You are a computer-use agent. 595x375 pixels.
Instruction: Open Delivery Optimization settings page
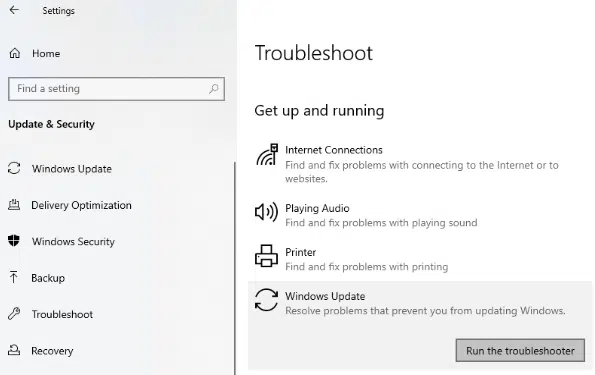click(81, 205)
